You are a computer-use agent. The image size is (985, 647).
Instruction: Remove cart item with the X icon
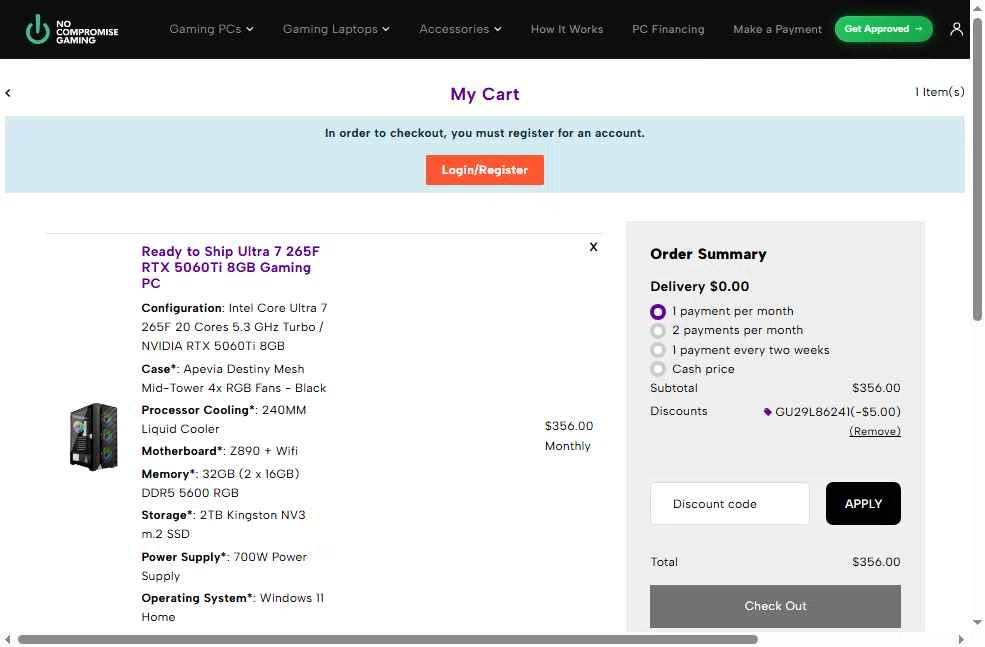pyautogui.click(x=593, y=247)
